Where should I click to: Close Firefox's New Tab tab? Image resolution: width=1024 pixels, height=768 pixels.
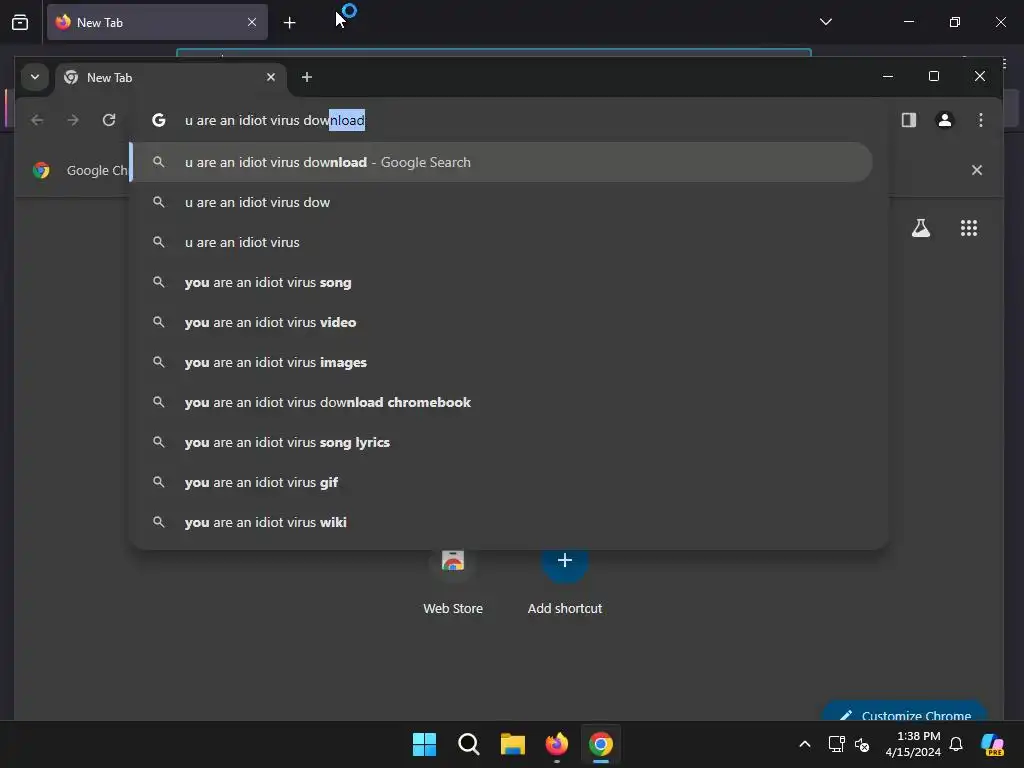(x=252, y=22)
